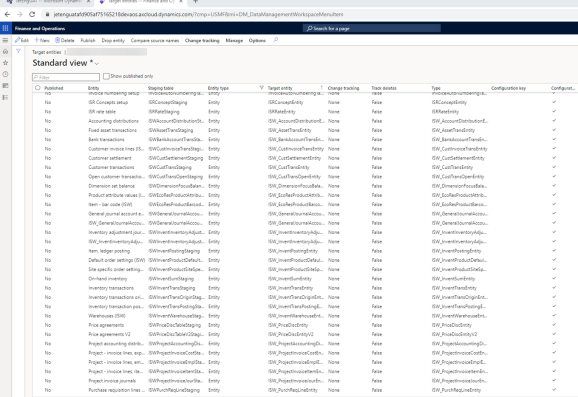Click ISRConceptStaging staging table cell
Screen dimensions: 578x397
click(x=168, y=102)
